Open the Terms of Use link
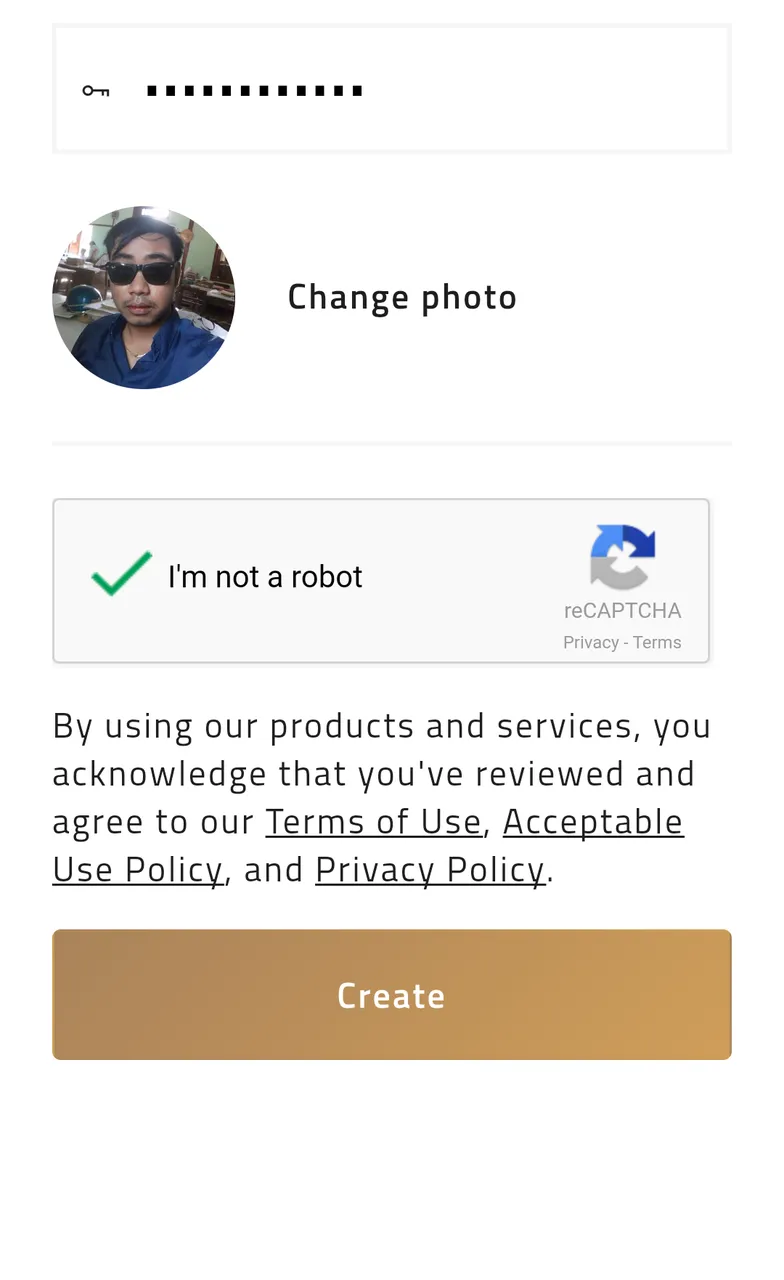 point(374,822)
